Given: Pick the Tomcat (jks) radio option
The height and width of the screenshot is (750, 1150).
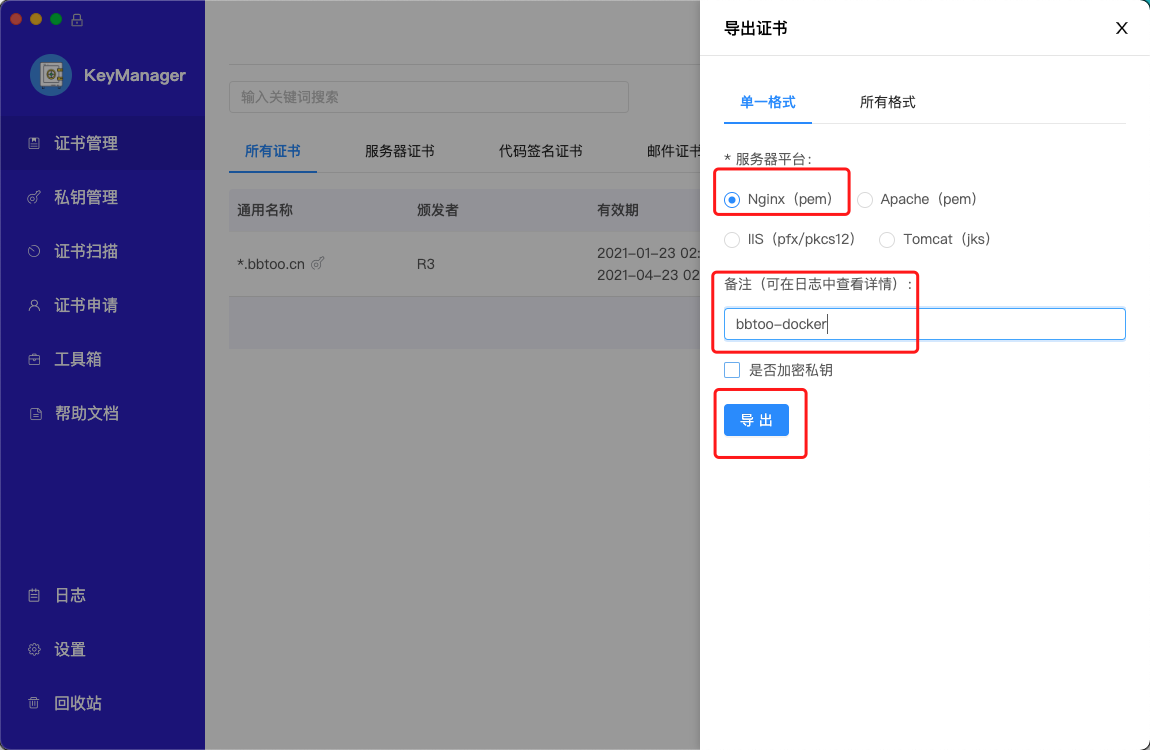Looking at the screenshot, I should [886, 239].
